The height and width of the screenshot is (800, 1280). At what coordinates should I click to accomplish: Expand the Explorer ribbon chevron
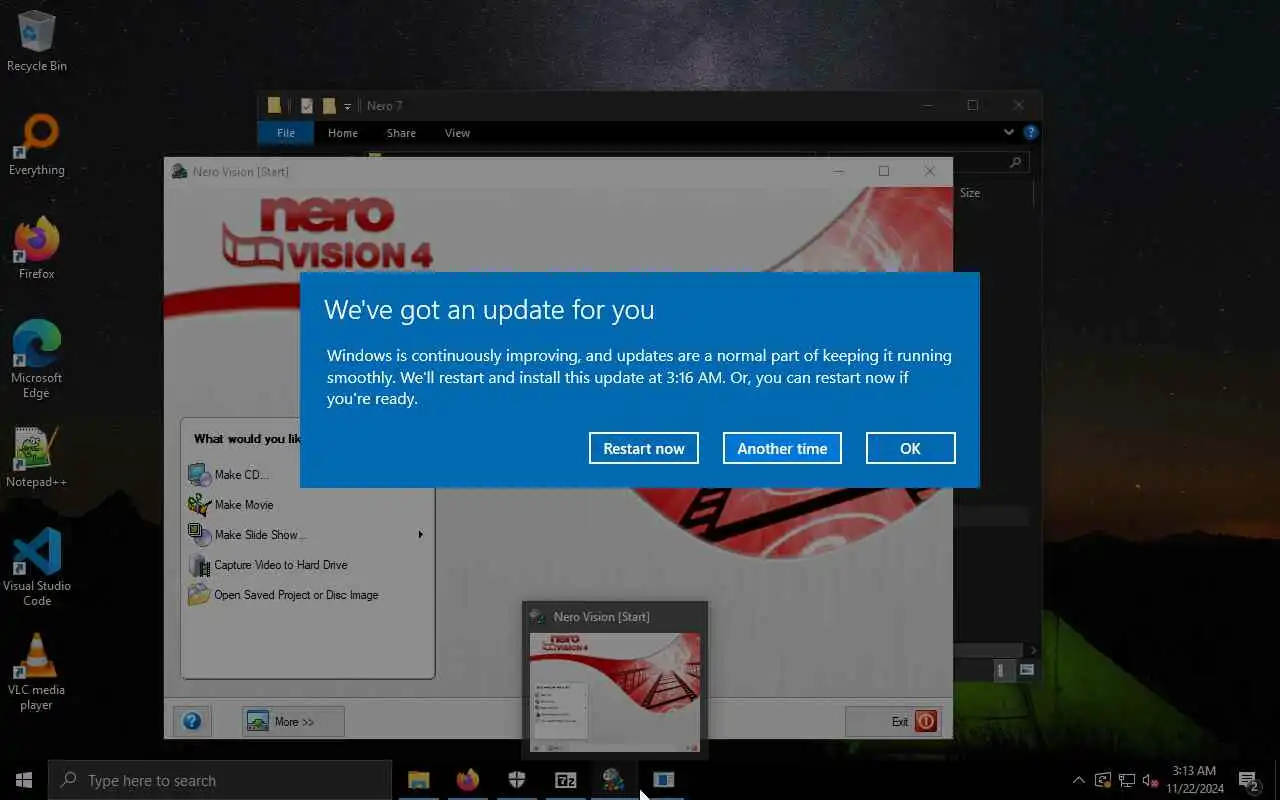click(x=1009, y=132)
